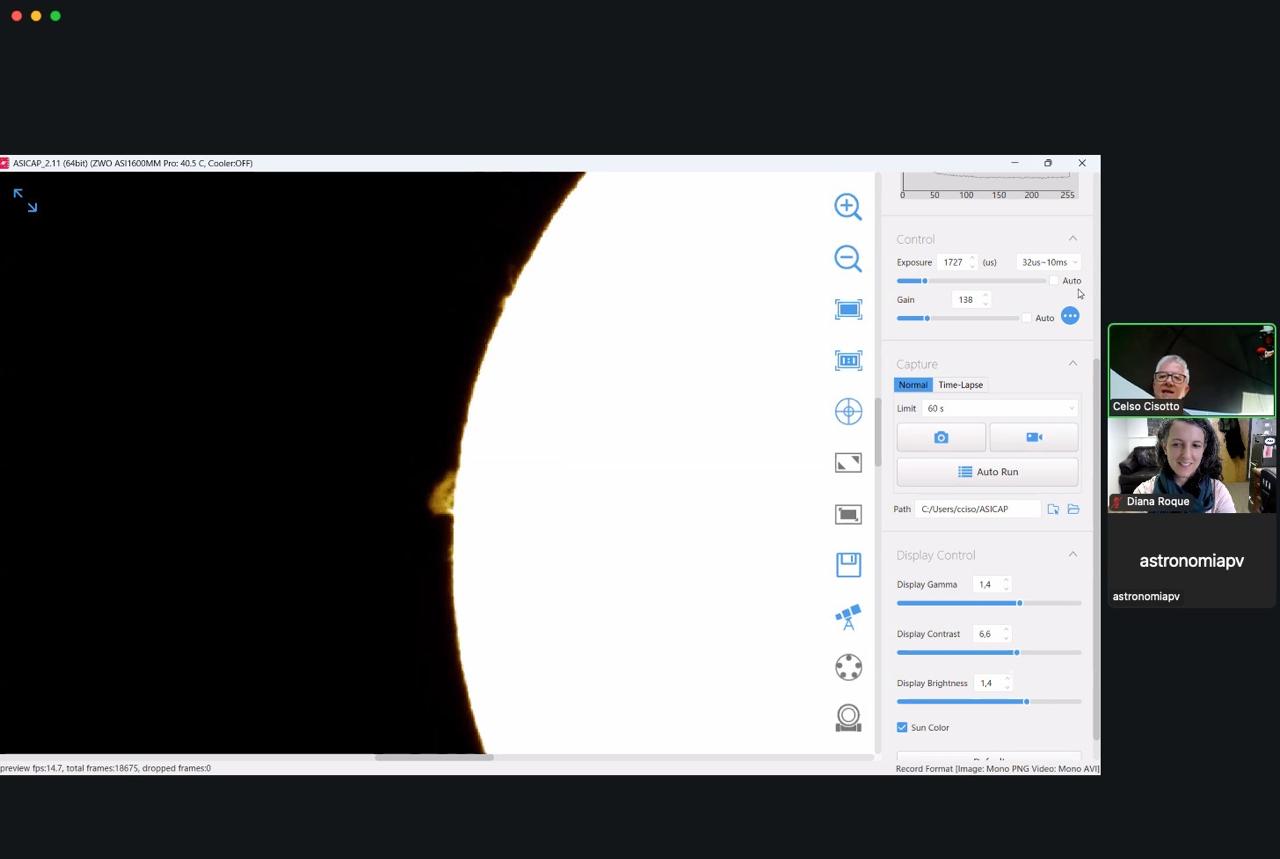
Task: Switch to the Normal capture tab
Action: point(913,385)
